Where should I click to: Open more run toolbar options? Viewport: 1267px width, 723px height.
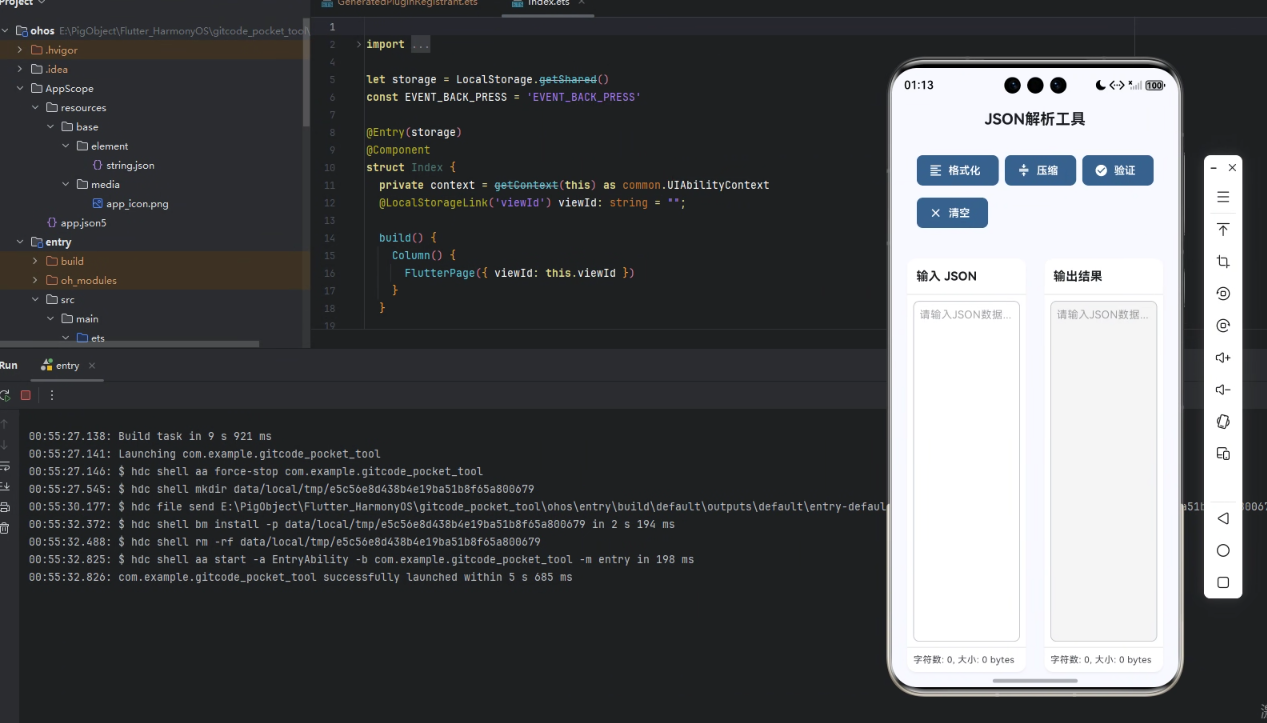pyautogui.click(x=52, y=395)
